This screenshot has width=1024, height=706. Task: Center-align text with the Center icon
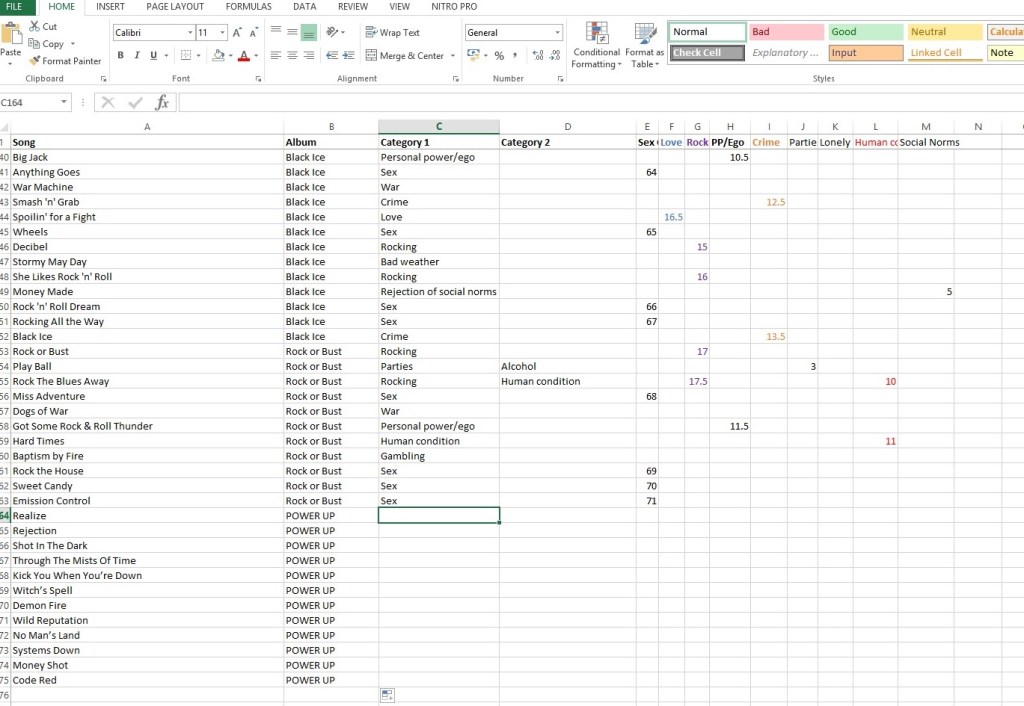pyautogui.click(x=293, y=56)
